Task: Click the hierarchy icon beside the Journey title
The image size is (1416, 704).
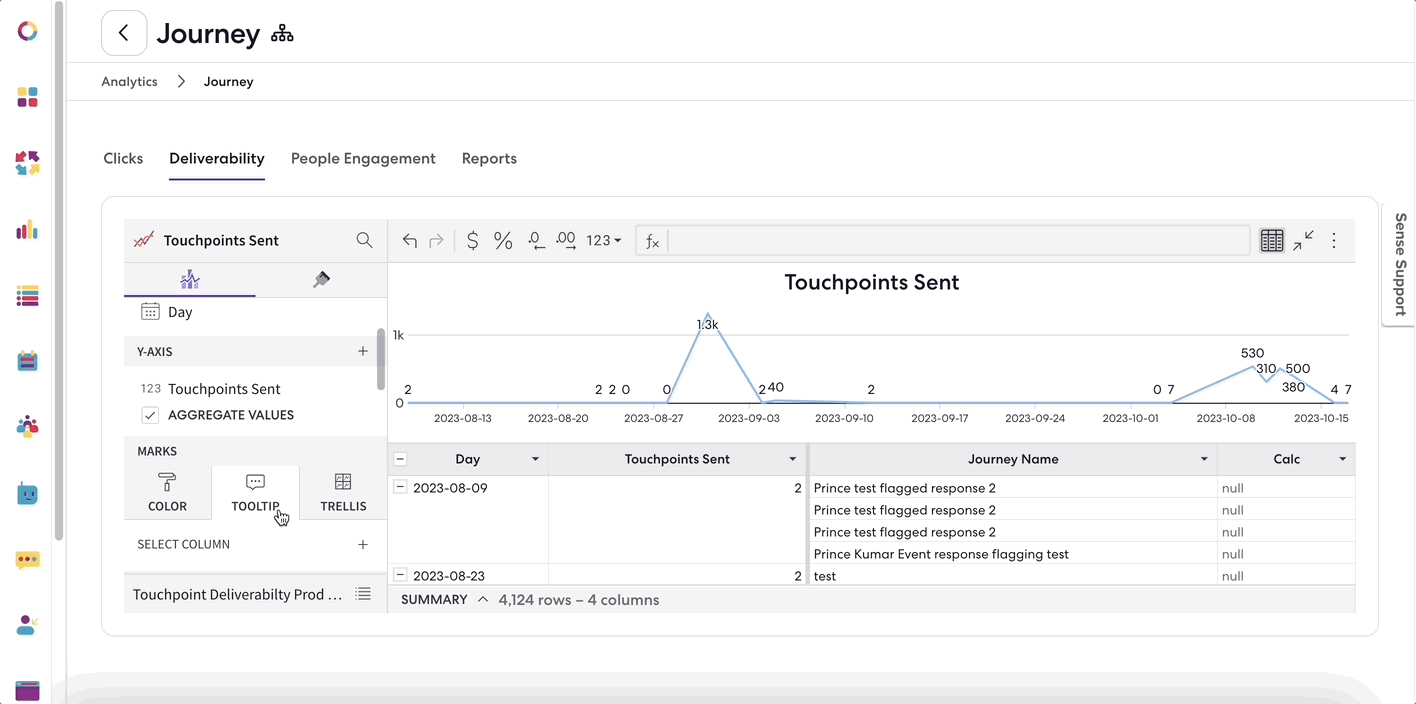Action: pos(282,34)
